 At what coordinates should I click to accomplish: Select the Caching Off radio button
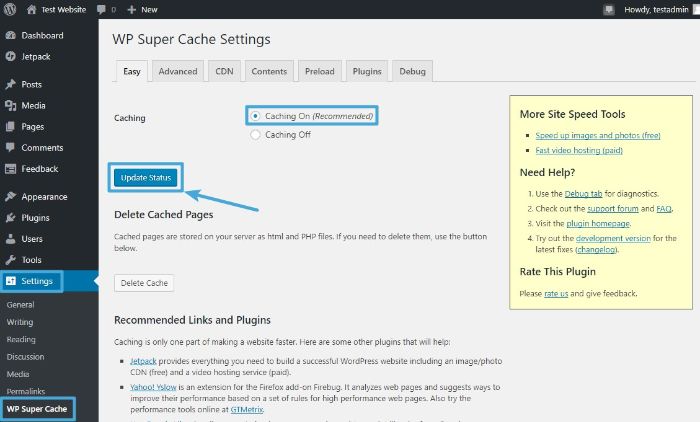pyautogui.click(x=255, y=134)
